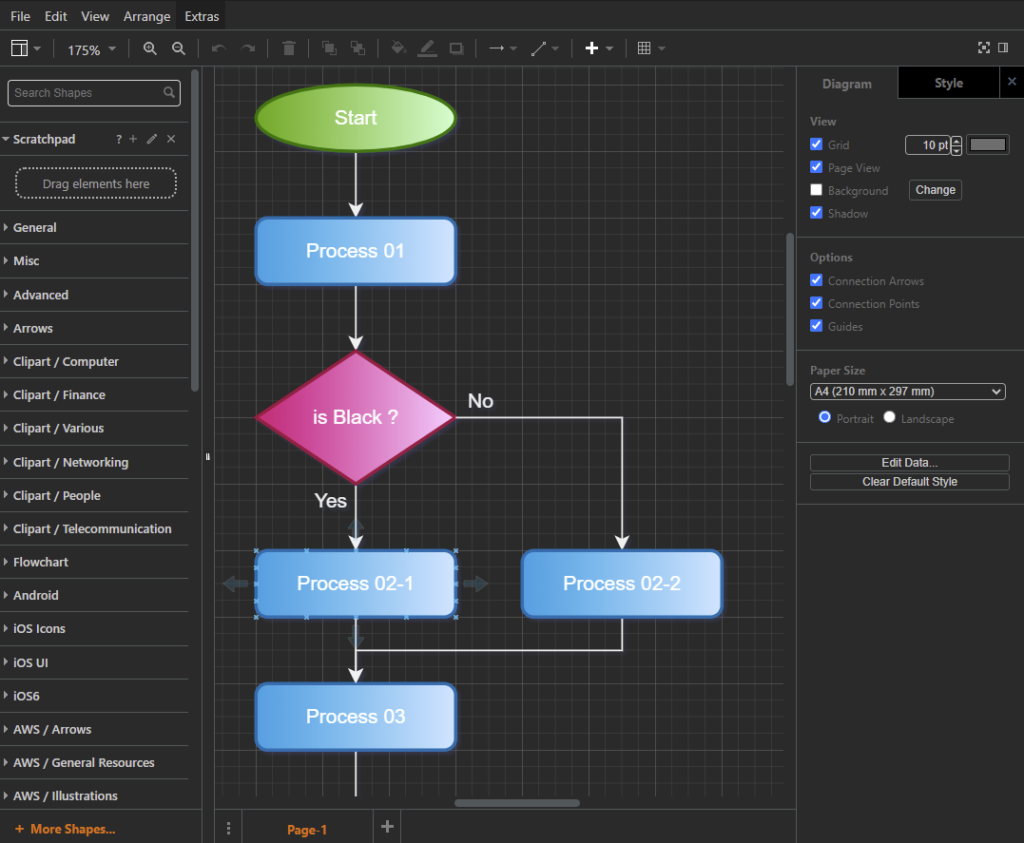Click the Delete trash icon
Screen dimensions: 1024x843
[289, 48]
